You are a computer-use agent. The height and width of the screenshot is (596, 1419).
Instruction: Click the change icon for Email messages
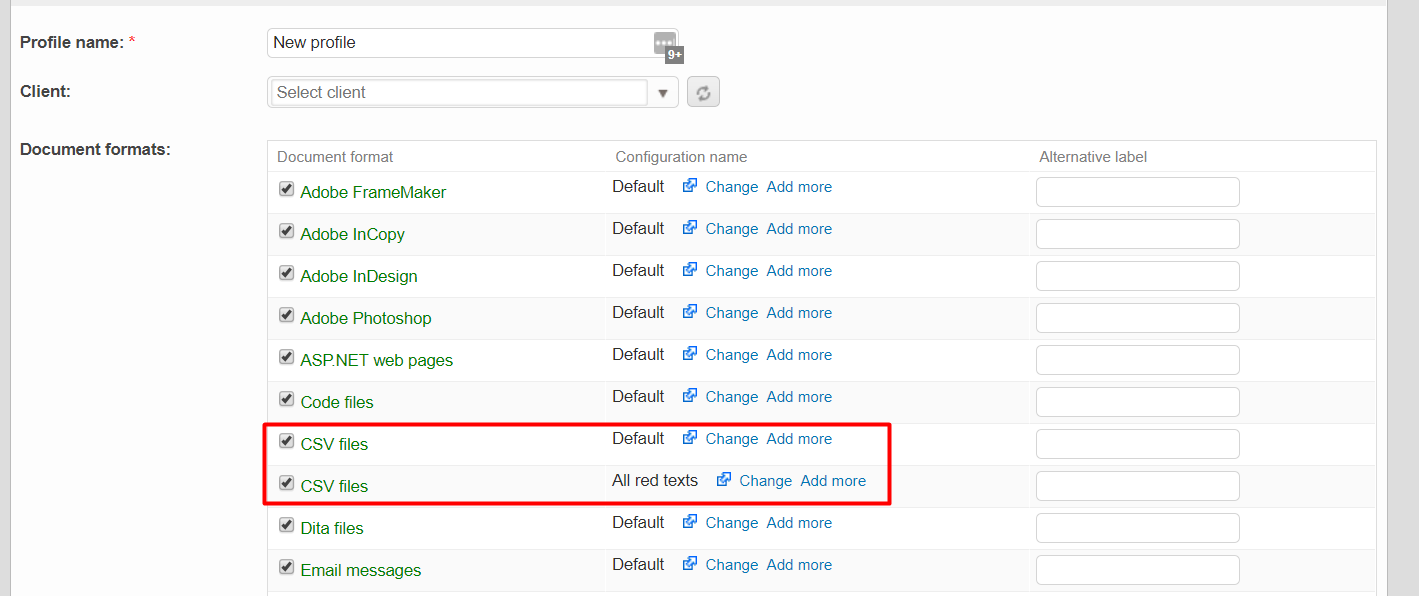tap(690, 564)
